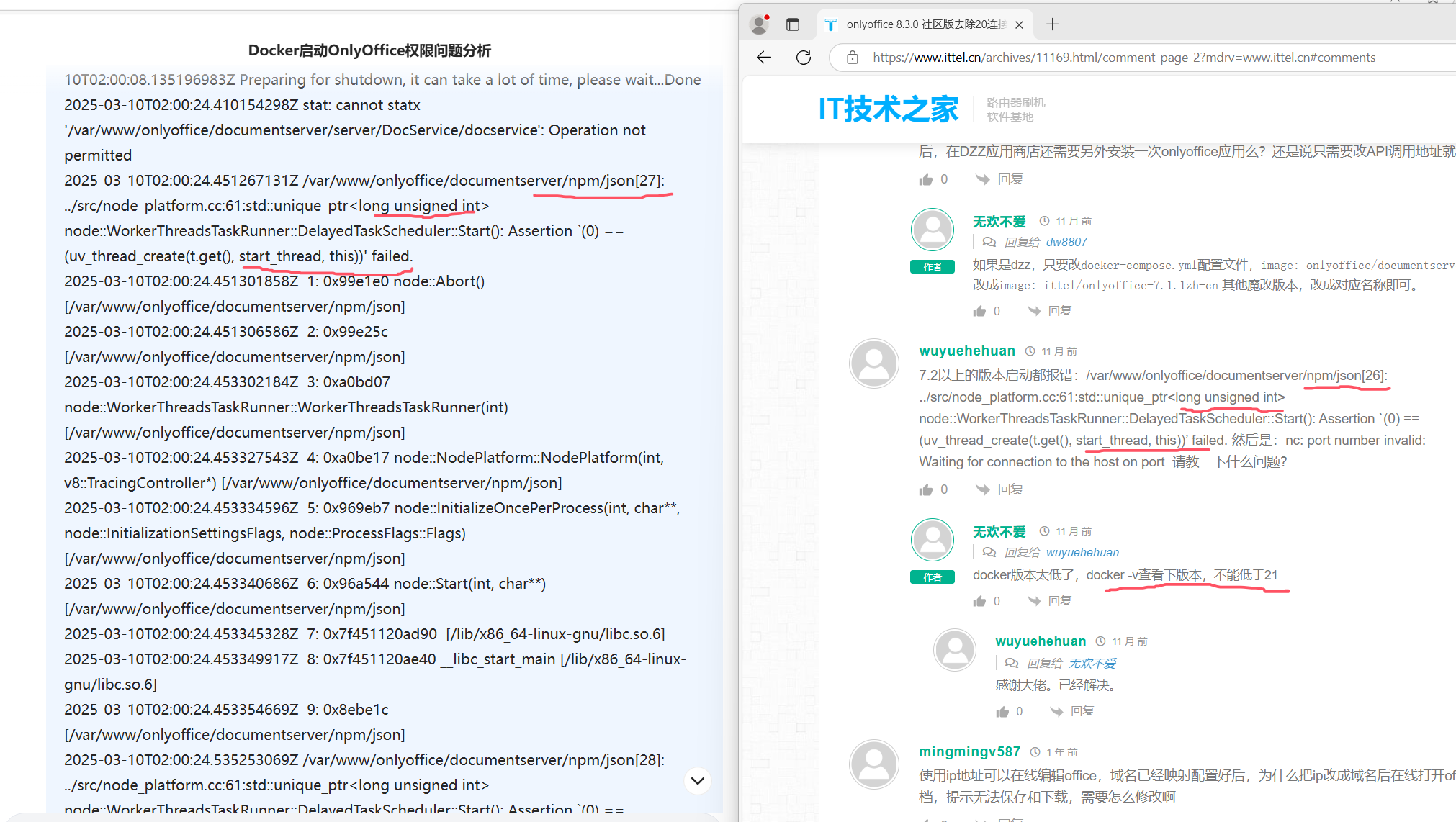Image resolution: width=1456 pixels, height=822 pixels.
Task: Click the speech bubble icon before 回复给 wuyuehehuan
Action: click(989, 553)
